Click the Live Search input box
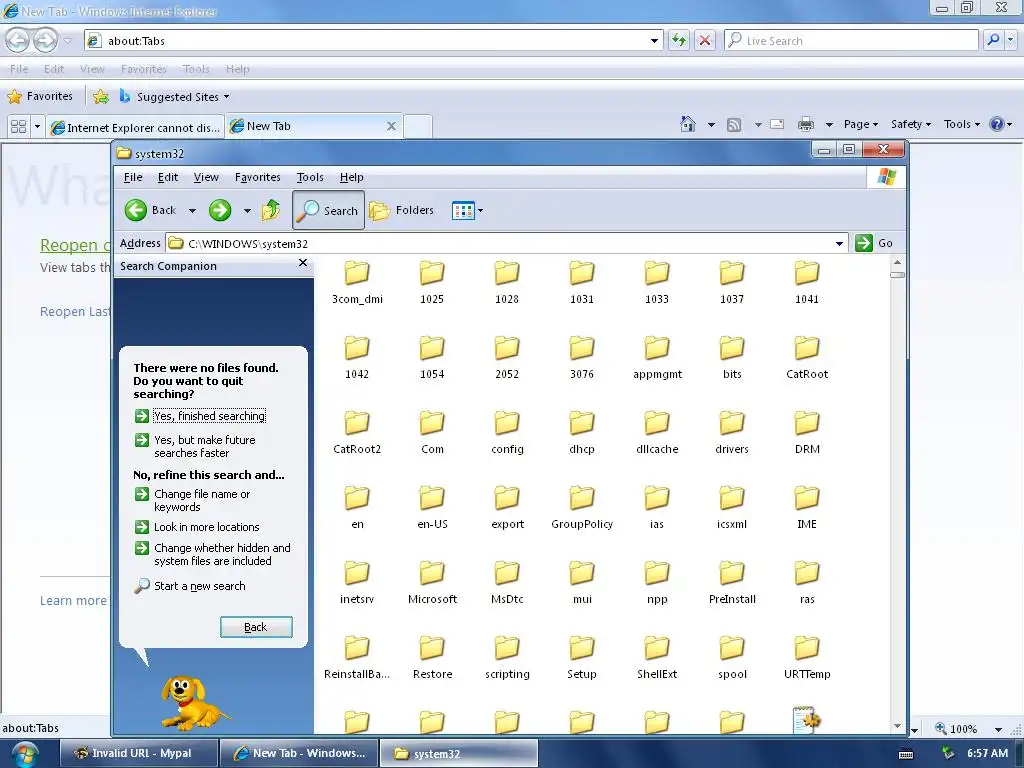This screenshot has width=1024, height=768. click(852, 40)
